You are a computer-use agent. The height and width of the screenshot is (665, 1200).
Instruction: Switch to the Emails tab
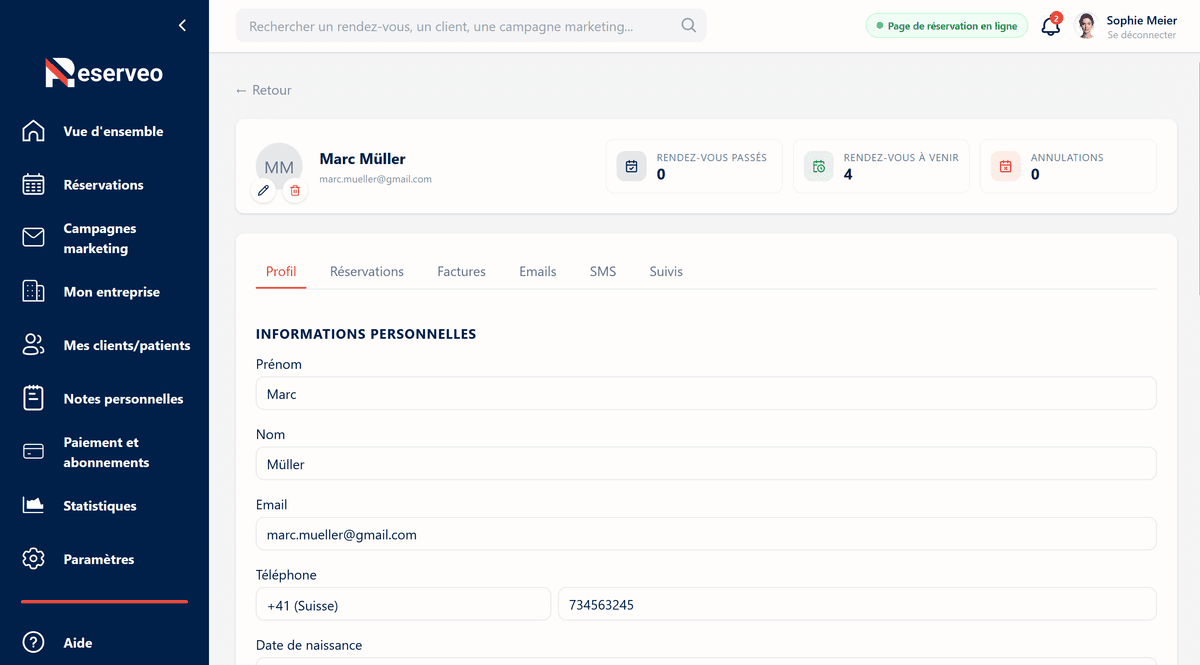[538, 271]
